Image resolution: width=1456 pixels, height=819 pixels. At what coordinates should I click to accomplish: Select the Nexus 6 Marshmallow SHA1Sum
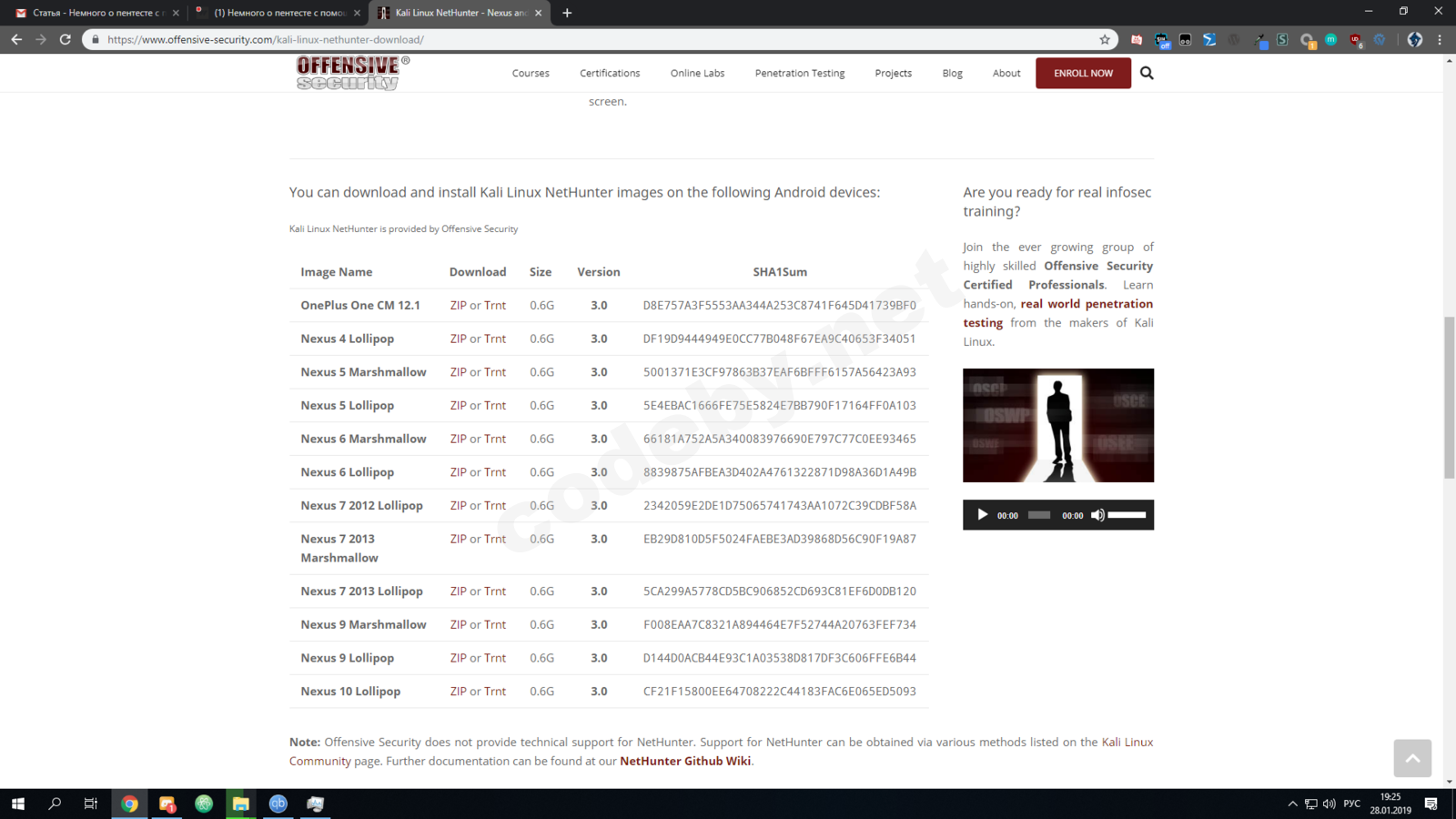pyautogui.click(x=780, y=439)
